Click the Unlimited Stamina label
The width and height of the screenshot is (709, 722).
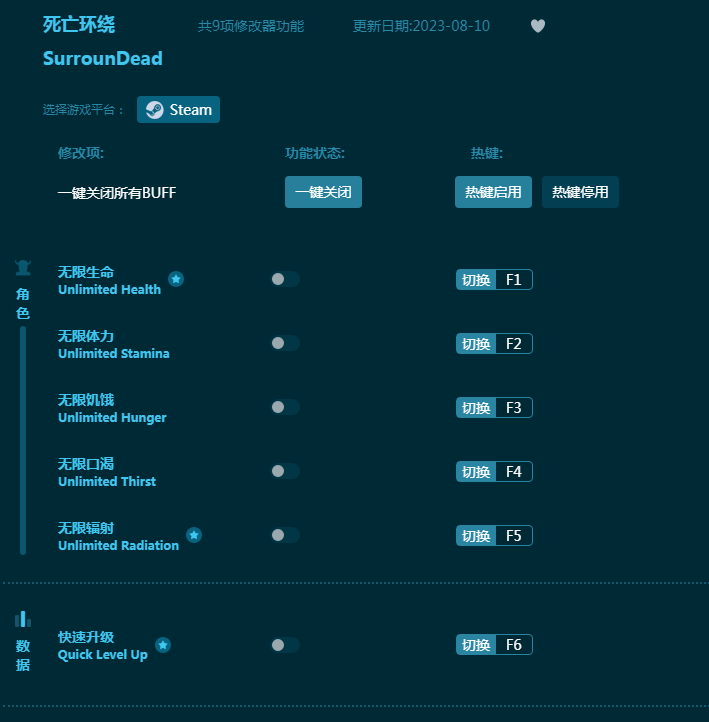(114, 354)
